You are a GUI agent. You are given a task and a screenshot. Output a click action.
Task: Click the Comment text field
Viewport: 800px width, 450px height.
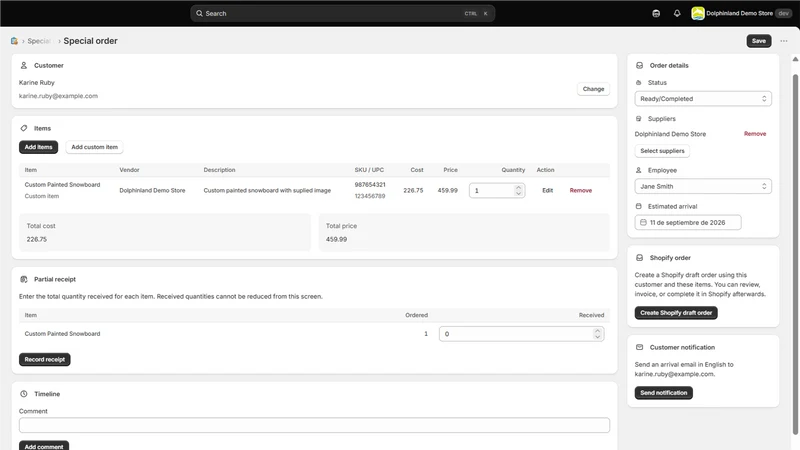314,425
